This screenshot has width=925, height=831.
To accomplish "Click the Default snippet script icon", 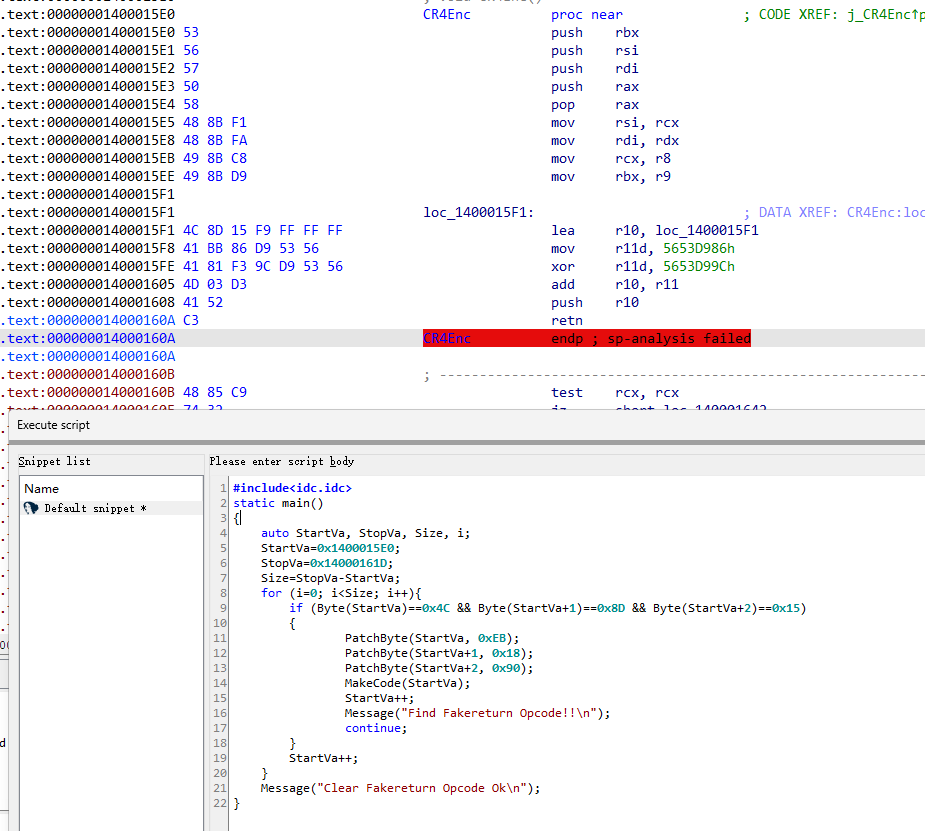I will (x=31, y=508).
